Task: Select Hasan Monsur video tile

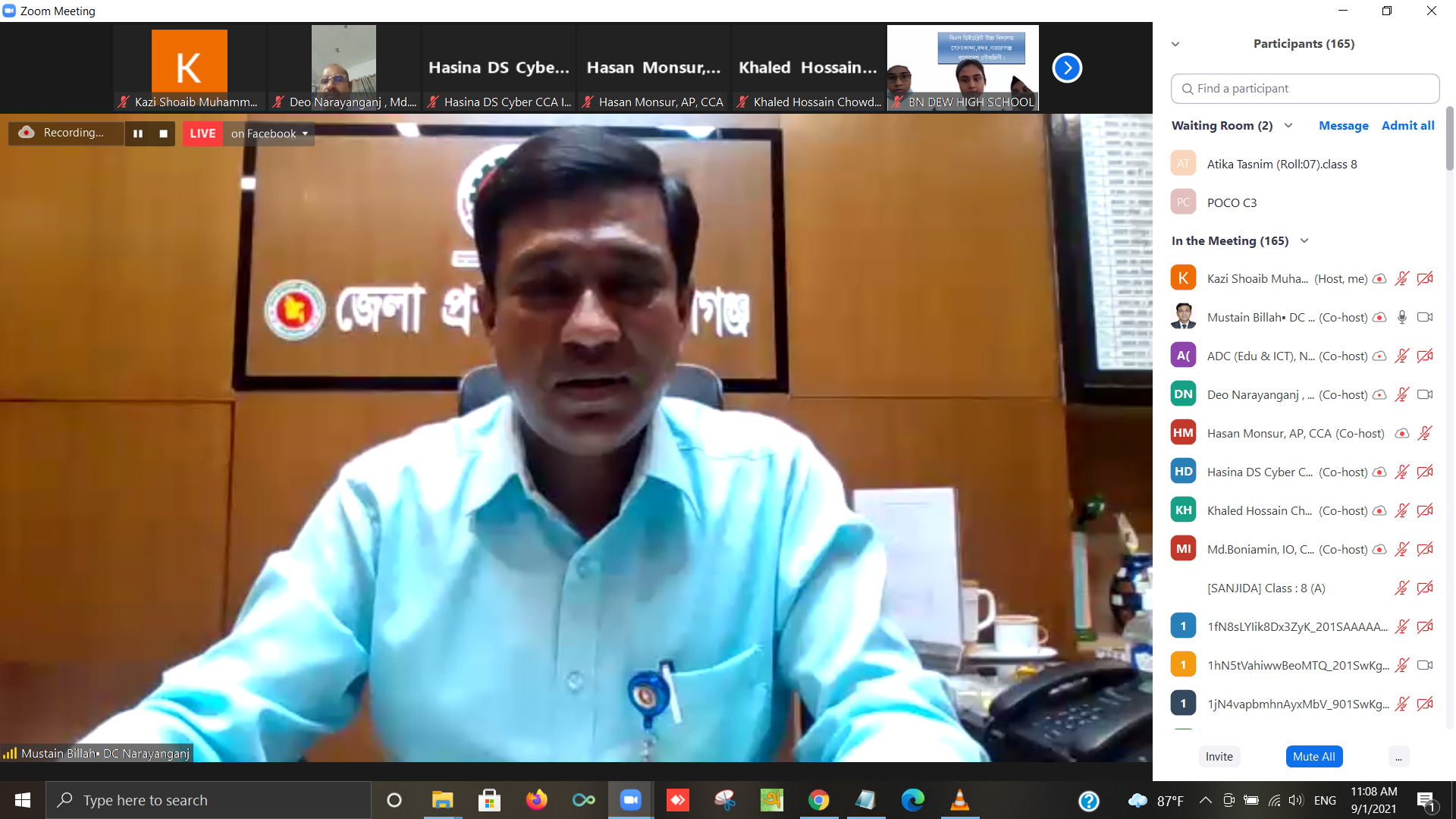Action: [654, 68]
